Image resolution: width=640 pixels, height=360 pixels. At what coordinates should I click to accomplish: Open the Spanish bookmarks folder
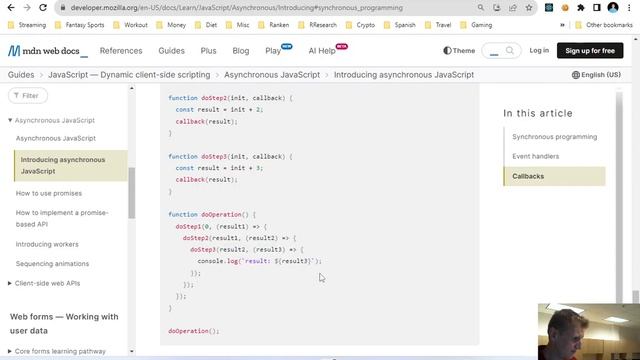pos(400,25)
